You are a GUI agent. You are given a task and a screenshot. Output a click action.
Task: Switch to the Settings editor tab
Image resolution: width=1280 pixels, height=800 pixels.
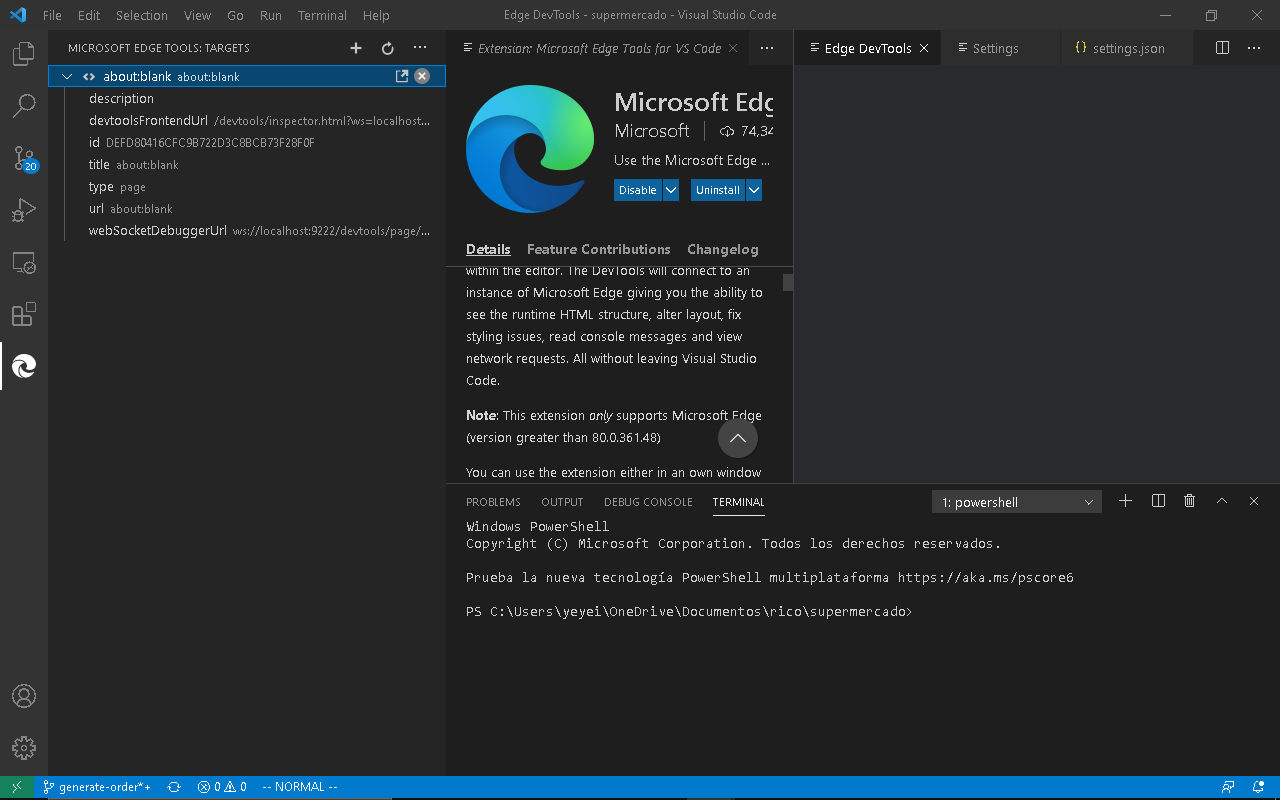(1000, 48)
